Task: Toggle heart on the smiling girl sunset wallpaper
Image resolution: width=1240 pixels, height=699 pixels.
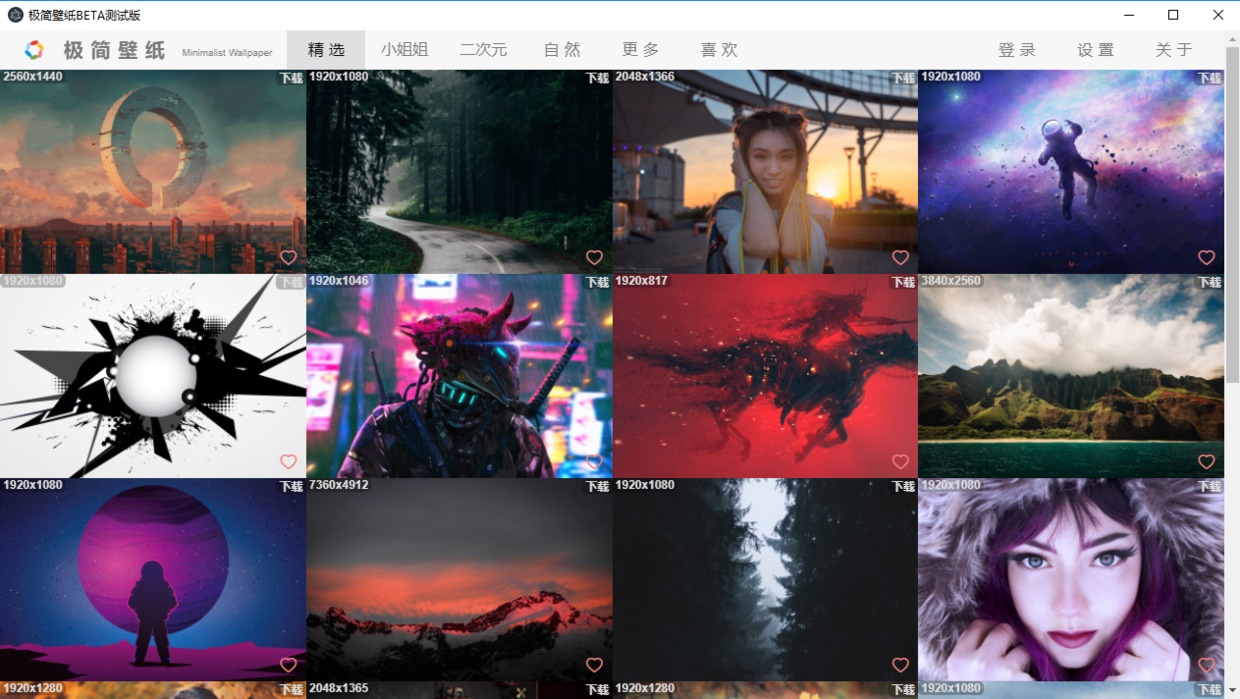Action: tap(900, 258)
